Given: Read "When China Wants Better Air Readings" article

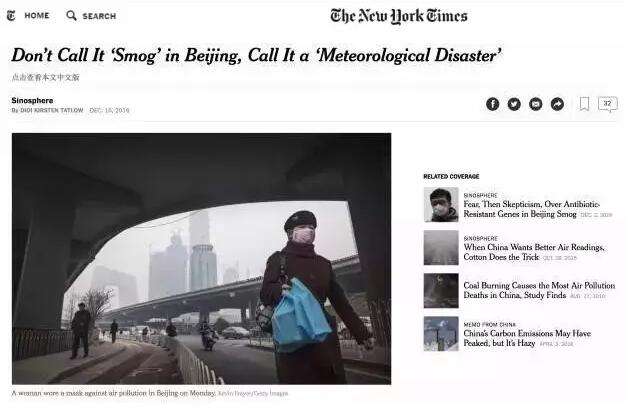Looking at the screenshot, I should 534,252.
